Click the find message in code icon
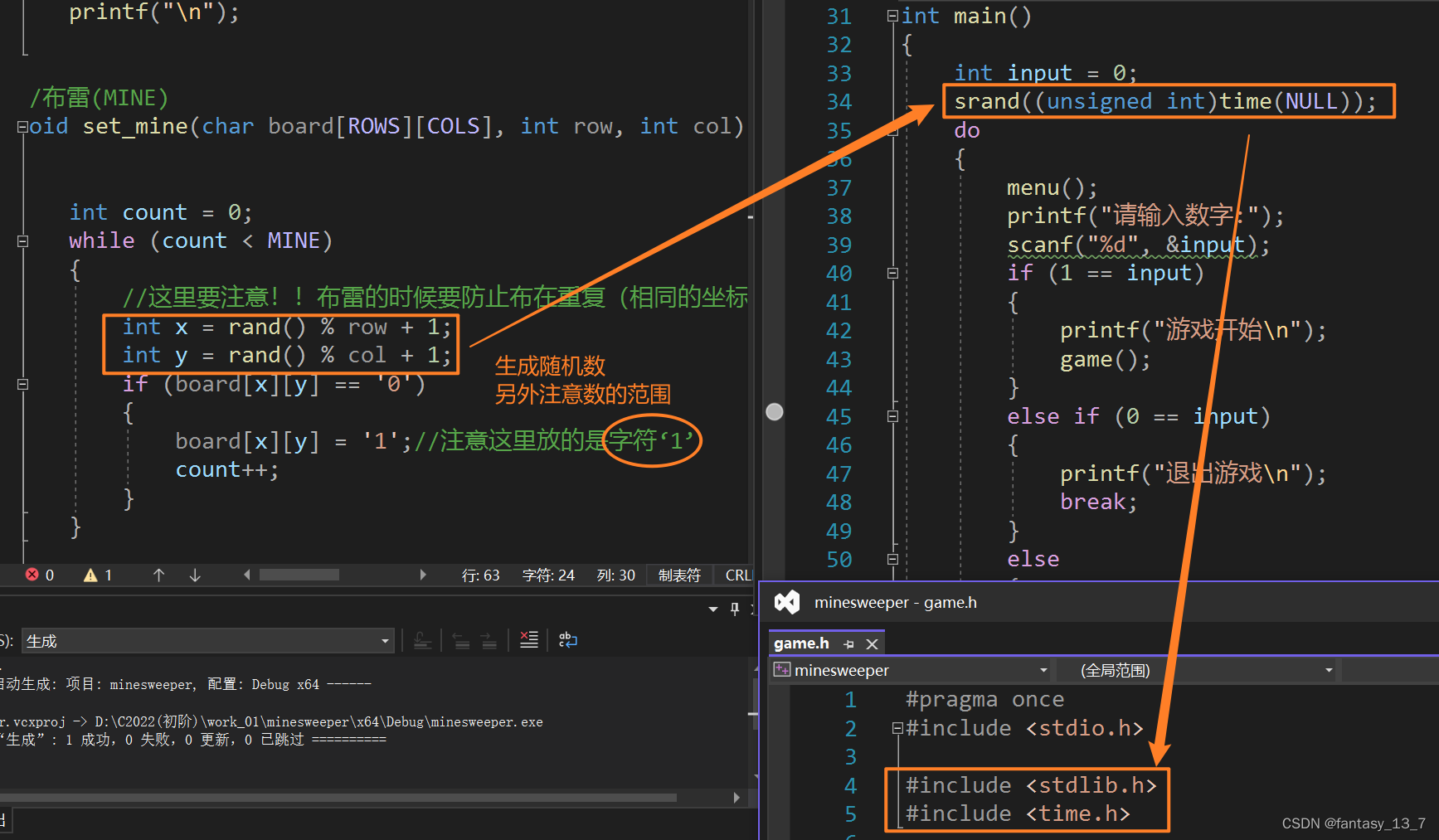Screen dimensions: 1439x840 point(422,640)
